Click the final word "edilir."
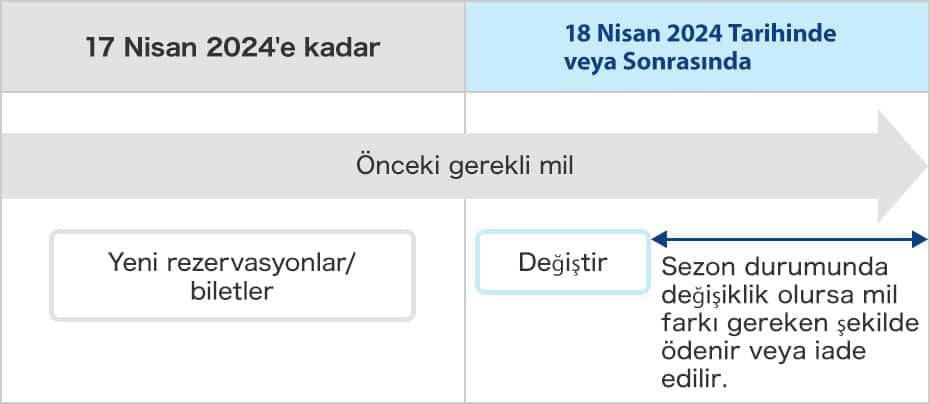 [x=693, y=378]
